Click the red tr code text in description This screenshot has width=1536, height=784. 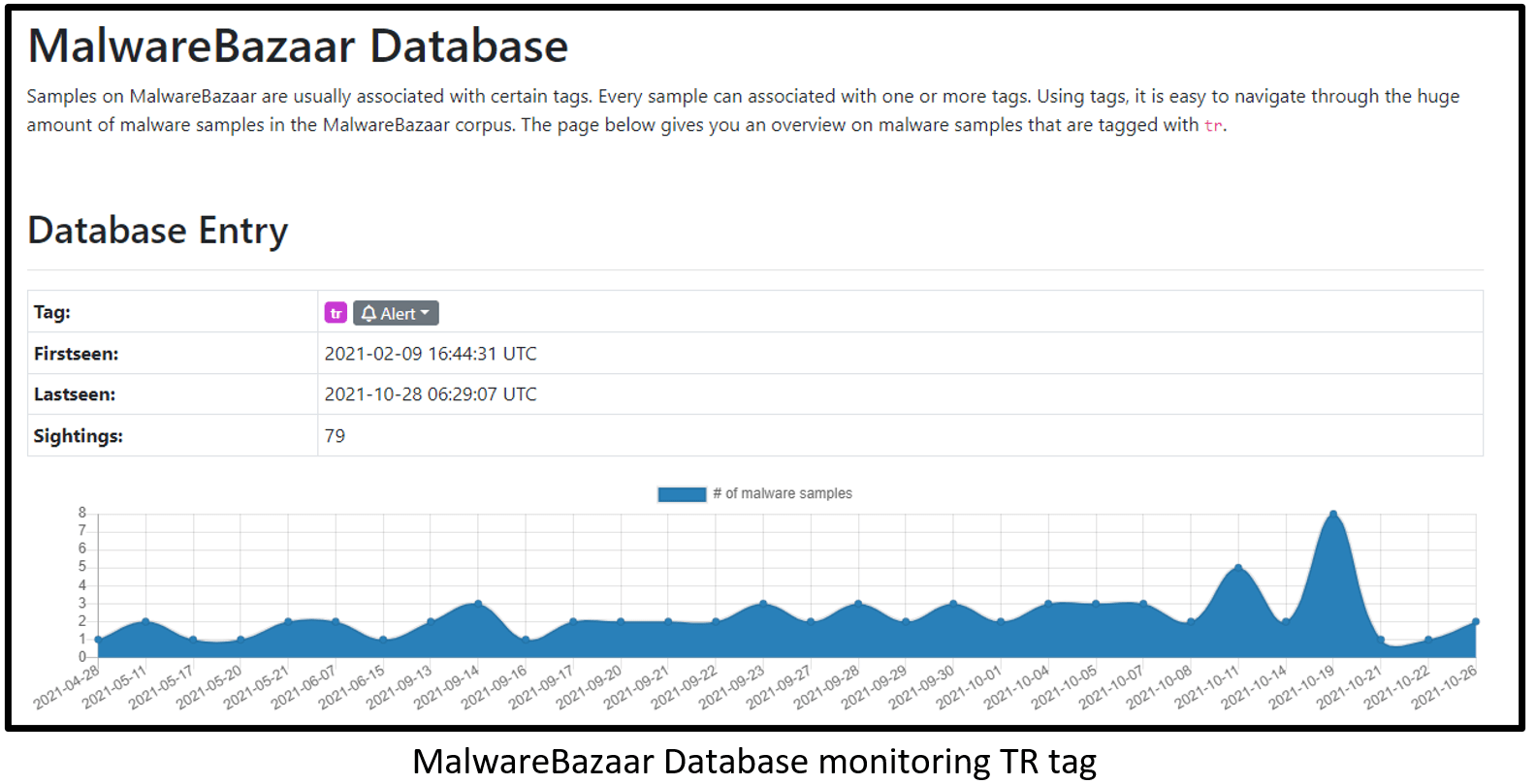[x=1213, y=125]
